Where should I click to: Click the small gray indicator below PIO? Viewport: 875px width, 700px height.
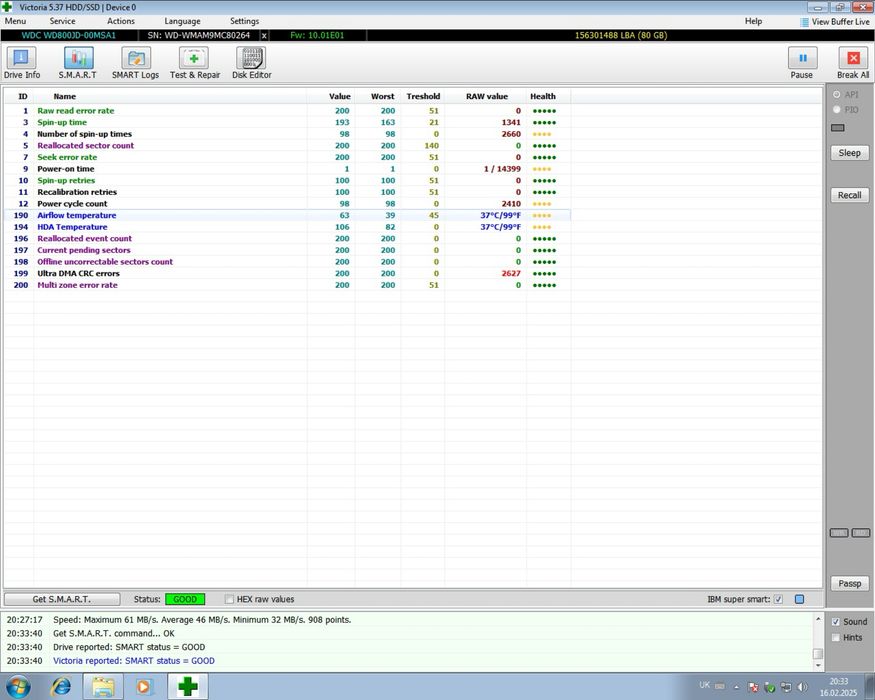(x=838, y=128)
